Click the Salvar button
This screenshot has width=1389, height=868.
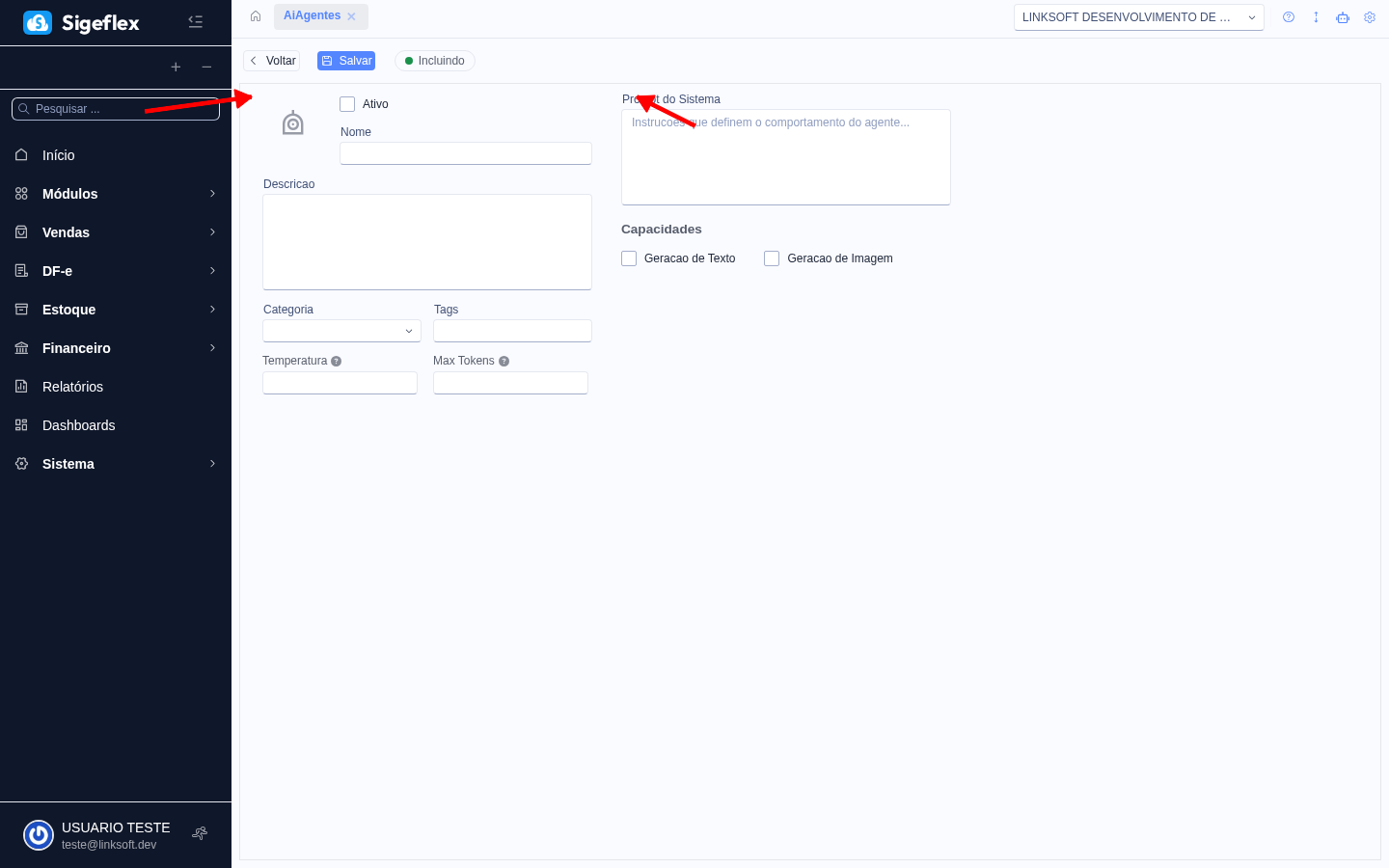(346, 61)
